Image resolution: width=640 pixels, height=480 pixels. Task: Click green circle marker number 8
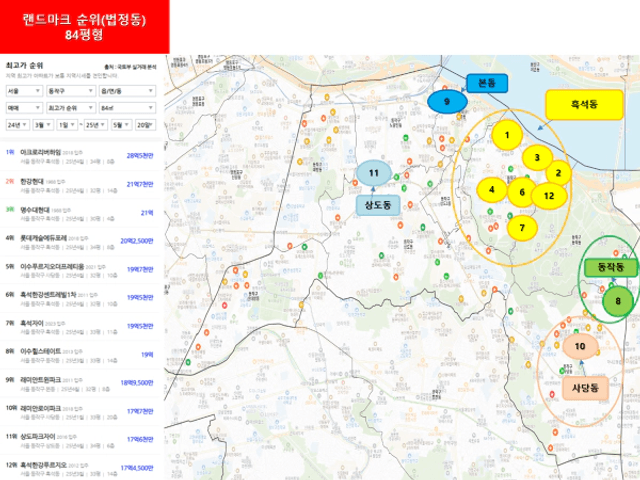tap(618, 301)
